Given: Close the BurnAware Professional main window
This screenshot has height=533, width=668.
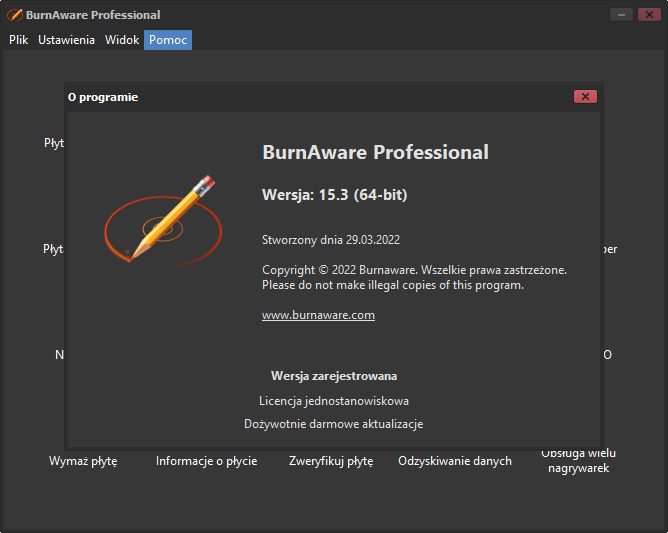Looking at the screenshot, I should (649, 15).
